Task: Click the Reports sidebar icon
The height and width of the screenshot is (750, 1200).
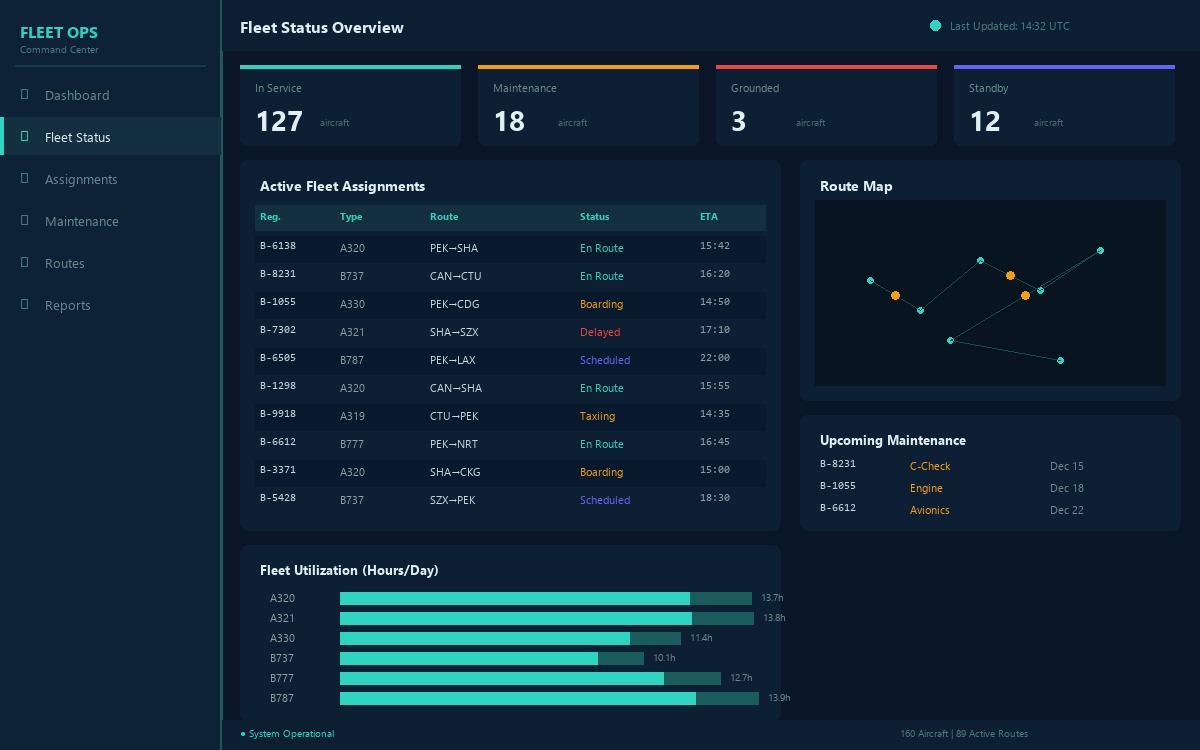Action: (23, 305)
